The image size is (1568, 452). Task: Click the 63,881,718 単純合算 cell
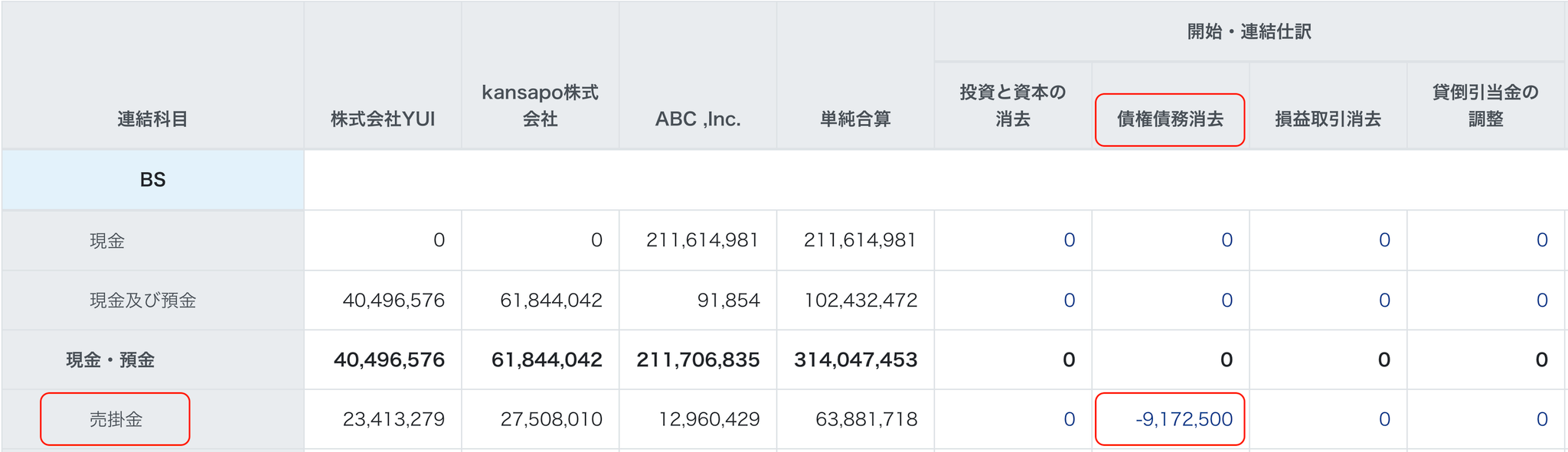pyautogui.click(x=866, y=419)
